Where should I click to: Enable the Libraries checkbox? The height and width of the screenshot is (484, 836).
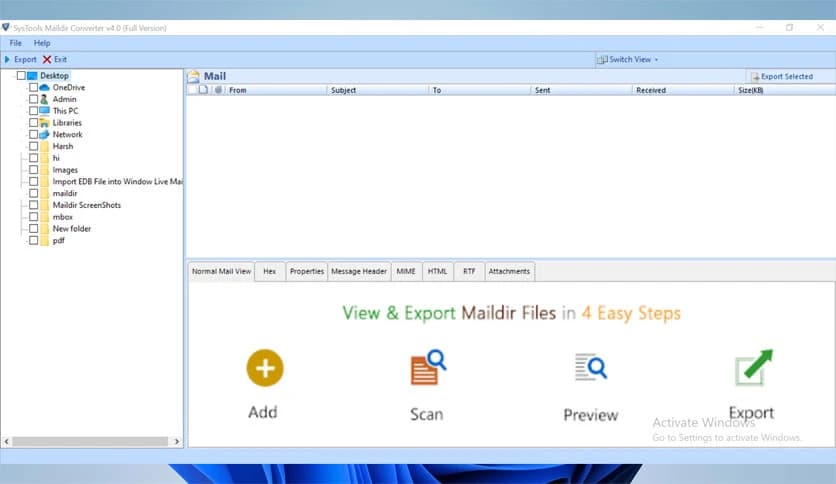point(33,123)
